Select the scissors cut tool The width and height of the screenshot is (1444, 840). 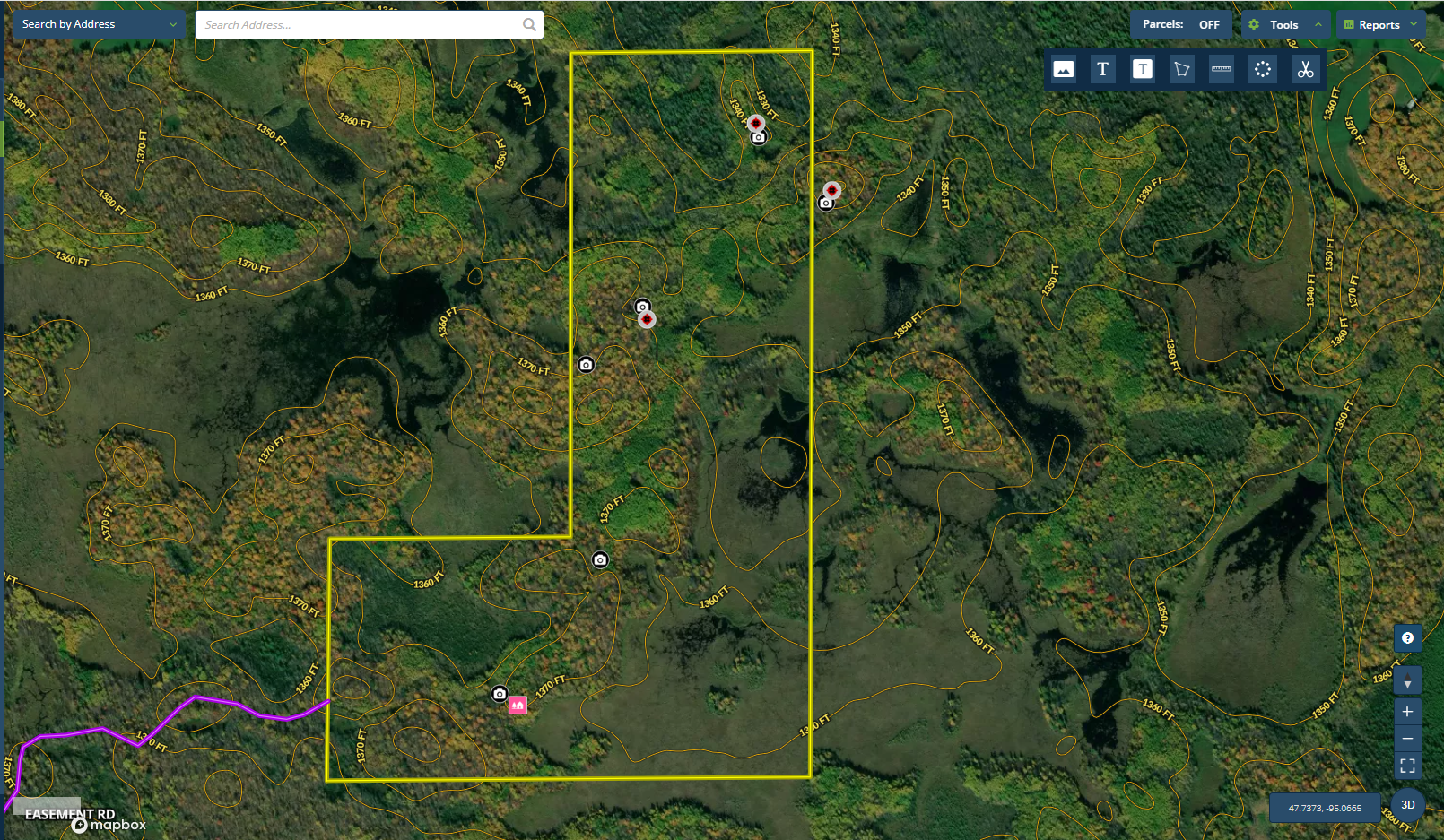coord(1305,69)
